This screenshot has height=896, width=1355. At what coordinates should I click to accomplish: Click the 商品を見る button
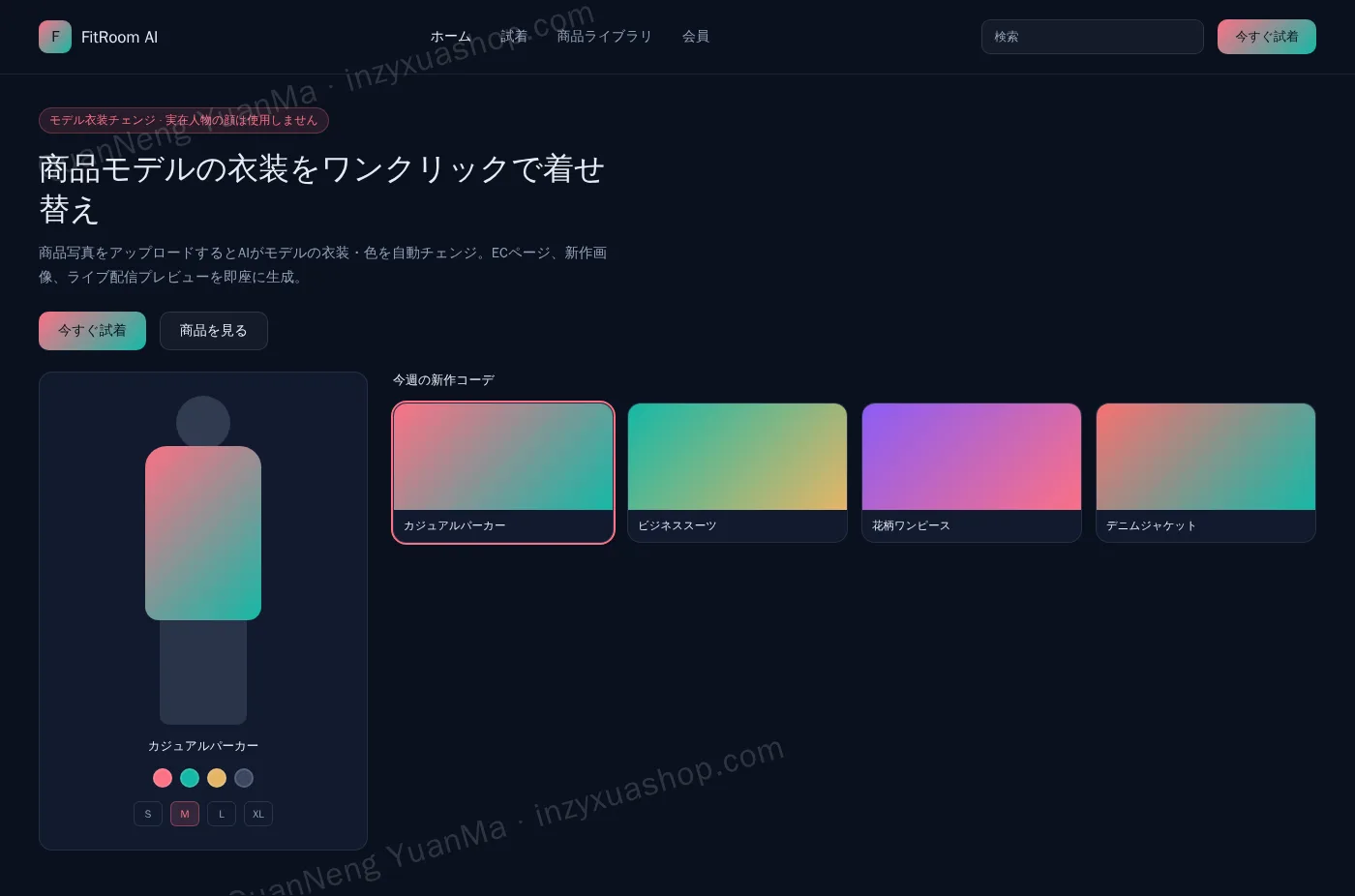(x=214, y=331)
